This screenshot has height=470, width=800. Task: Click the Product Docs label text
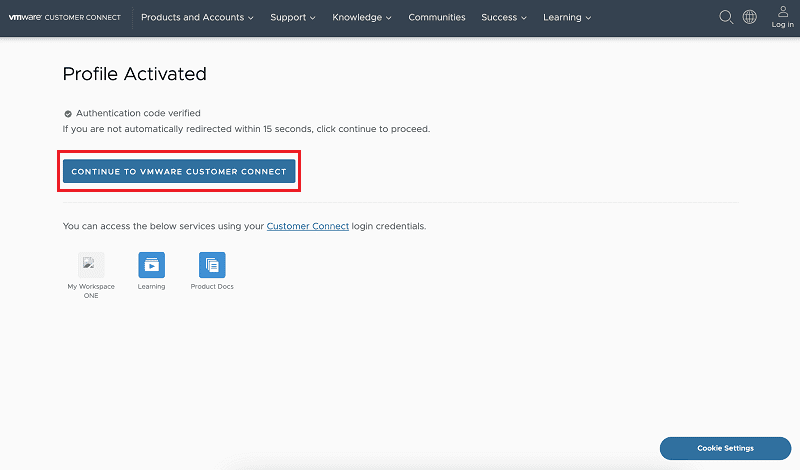click(212, 287)
